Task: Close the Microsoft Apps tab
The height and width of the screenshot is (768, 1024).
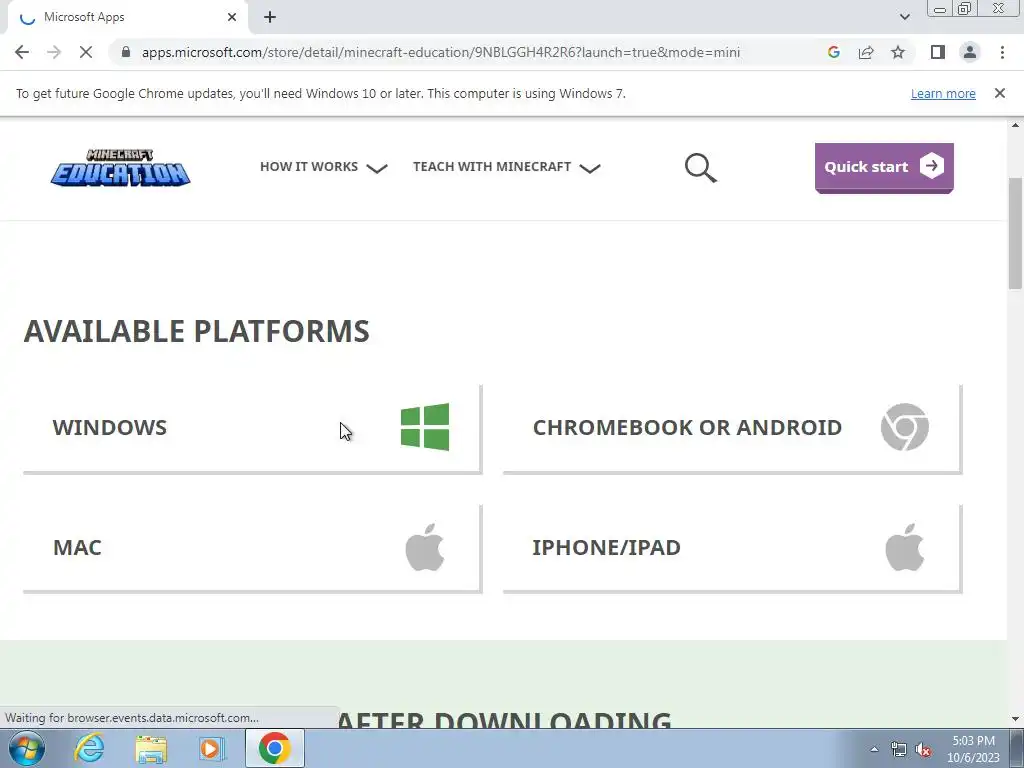Action: pyautogui.click(x=232, y=17)
